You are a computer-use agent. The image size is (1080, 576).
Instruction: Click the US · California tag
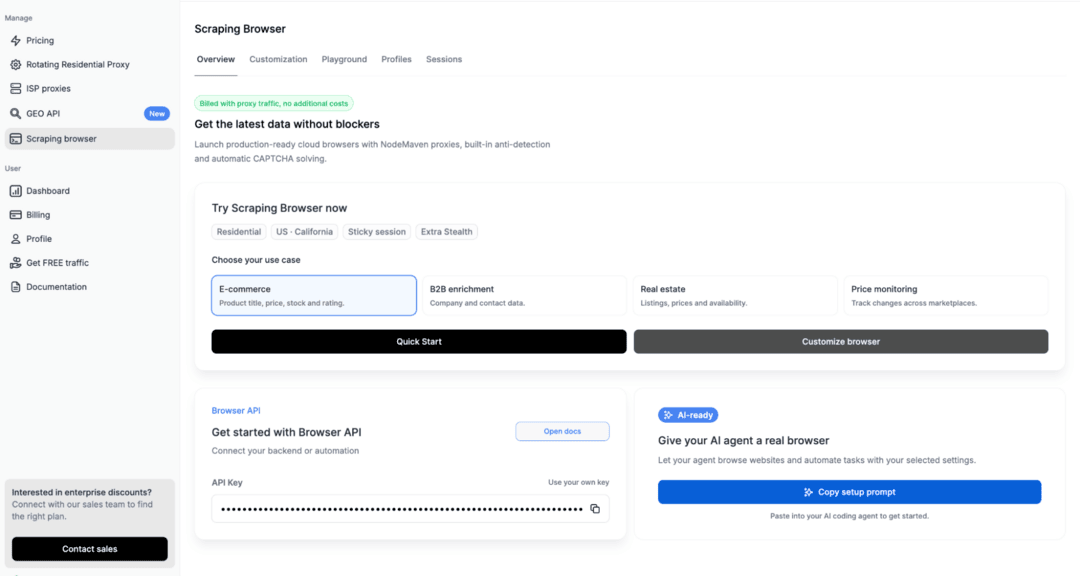[x=304, y=232]
